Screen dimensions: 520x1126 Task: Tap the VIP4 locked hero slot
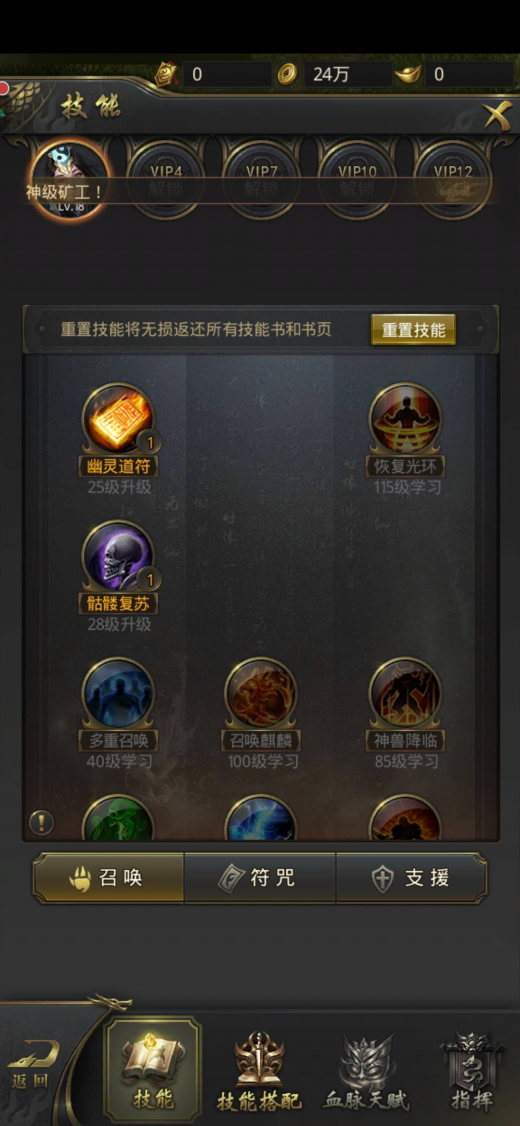[x=166, y=180]
